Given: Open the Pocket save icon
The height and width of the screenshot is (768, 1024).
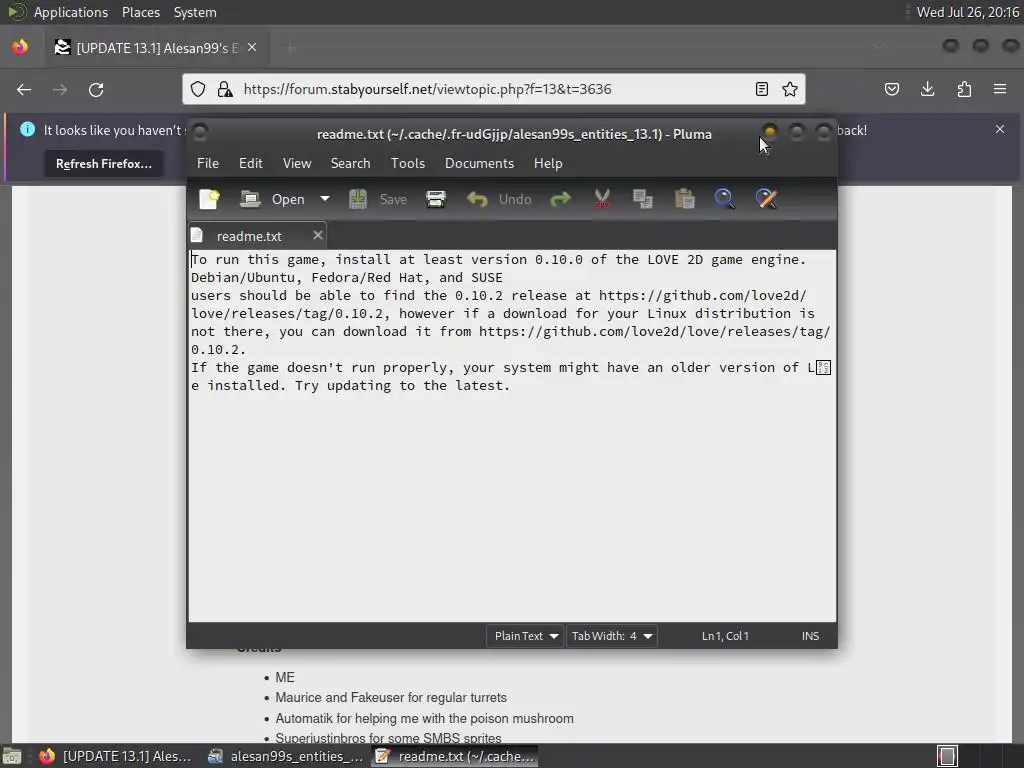Looking at the screenshot, I should (891, 89).
